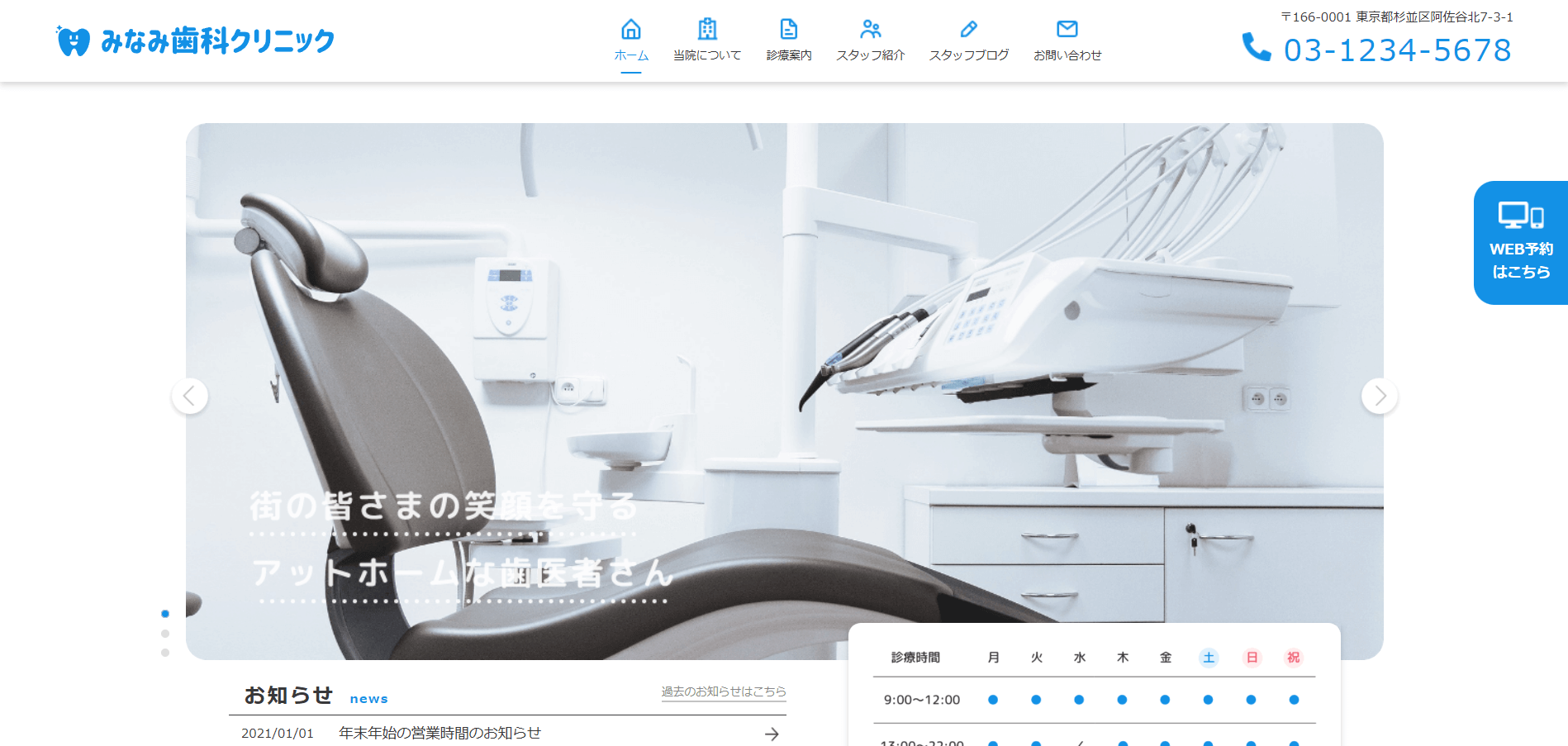Click the document icon for 診療案内
Screen dimensions: 1568x746
pyautogui.click(x=789, y=29)
